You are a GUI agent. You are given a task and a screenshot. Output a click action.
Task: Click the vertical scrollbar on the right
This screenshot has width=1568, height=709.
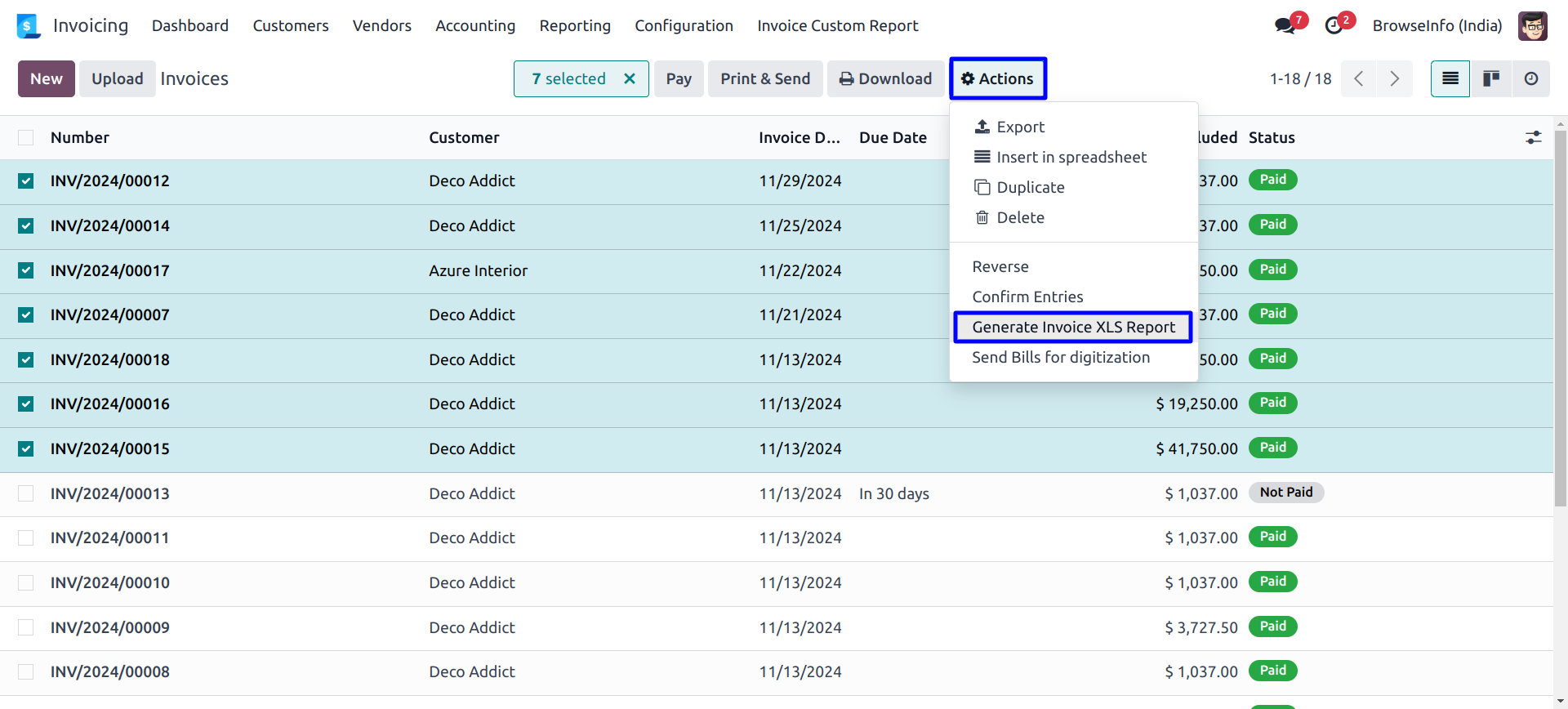1561,319
